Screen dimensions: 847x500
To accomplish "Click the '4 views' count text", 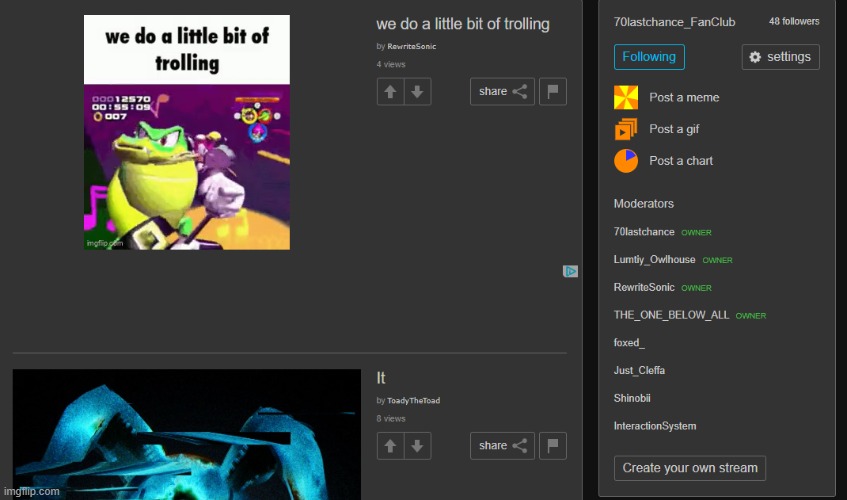I will (391, 64).
